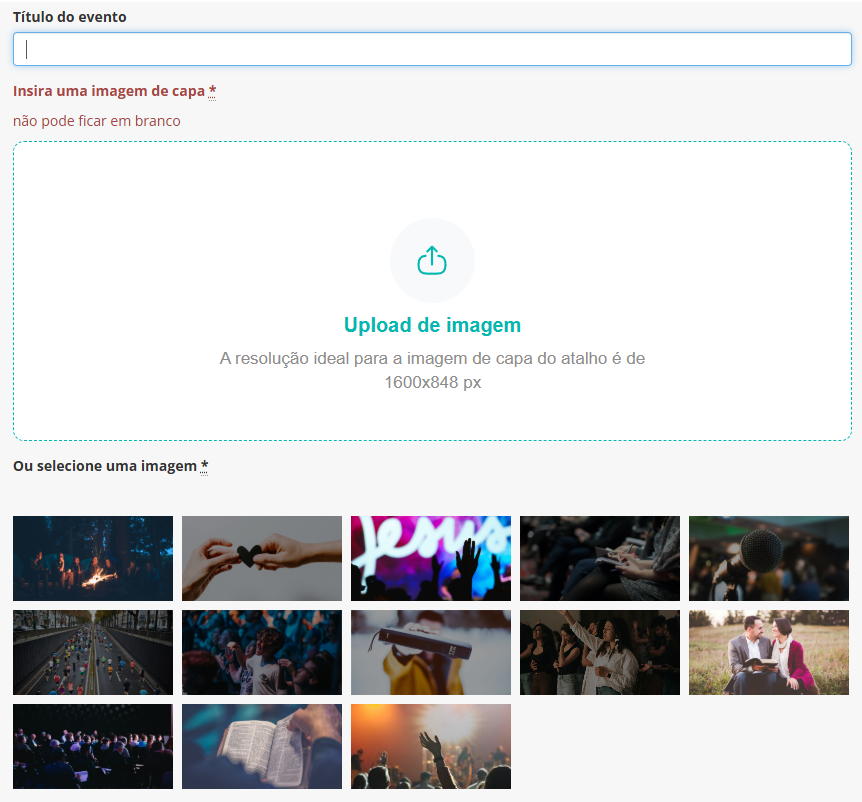862x802 pixels.
Task: Select the women worshipping thumbnail
Action: coord(600,652)
